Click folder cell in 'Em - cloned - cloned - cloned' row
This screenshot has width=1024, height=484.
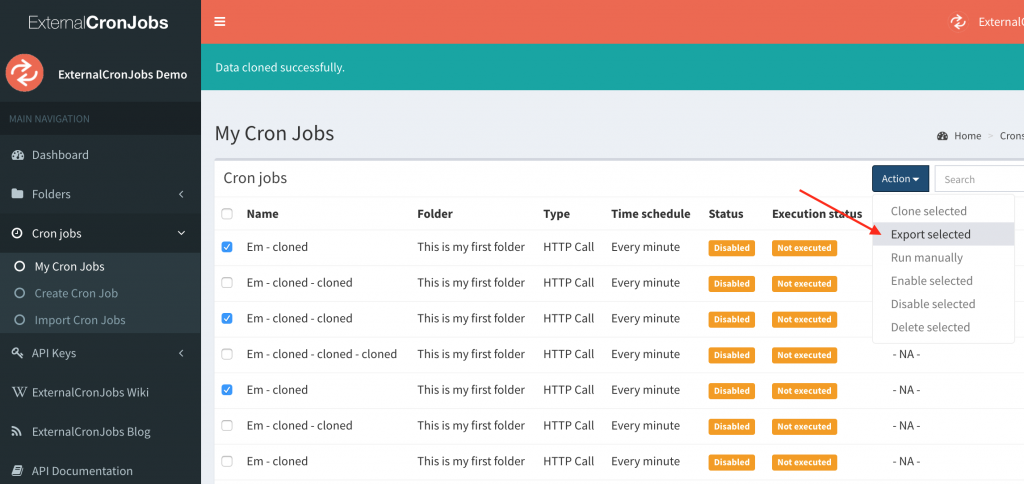[471, 354]
